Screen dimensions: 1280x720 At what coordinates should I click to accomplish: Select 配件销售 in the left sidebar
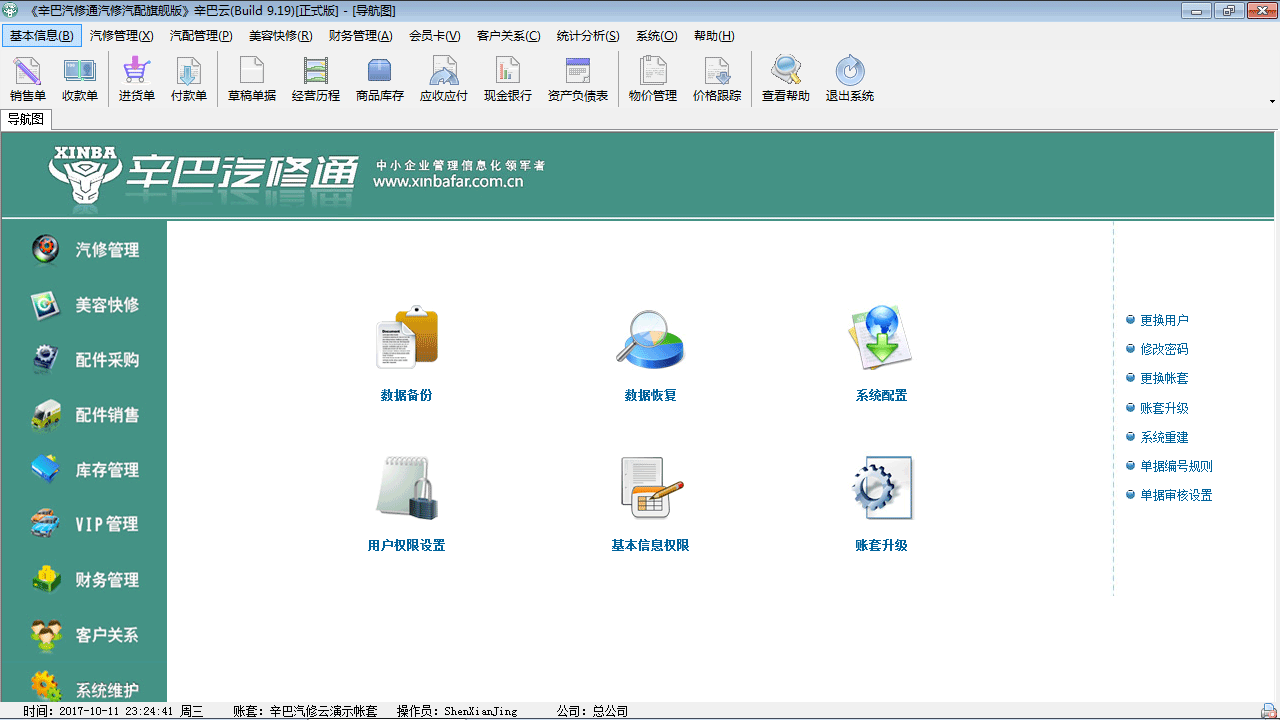(x=84, y=415)
